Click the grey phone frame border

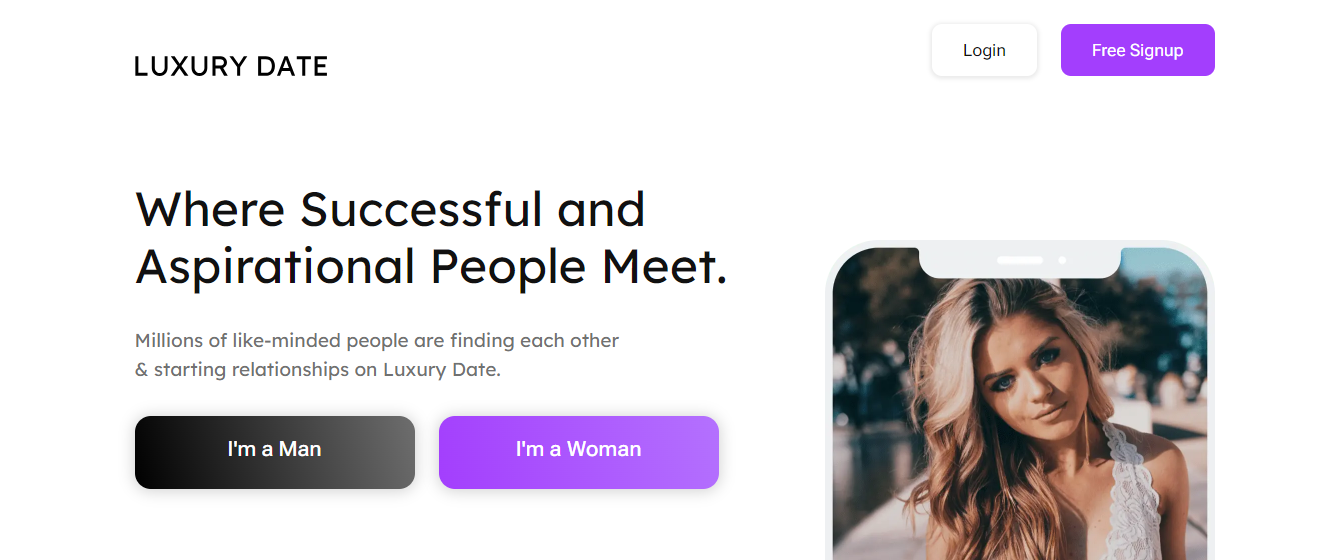tap(829, 420)
